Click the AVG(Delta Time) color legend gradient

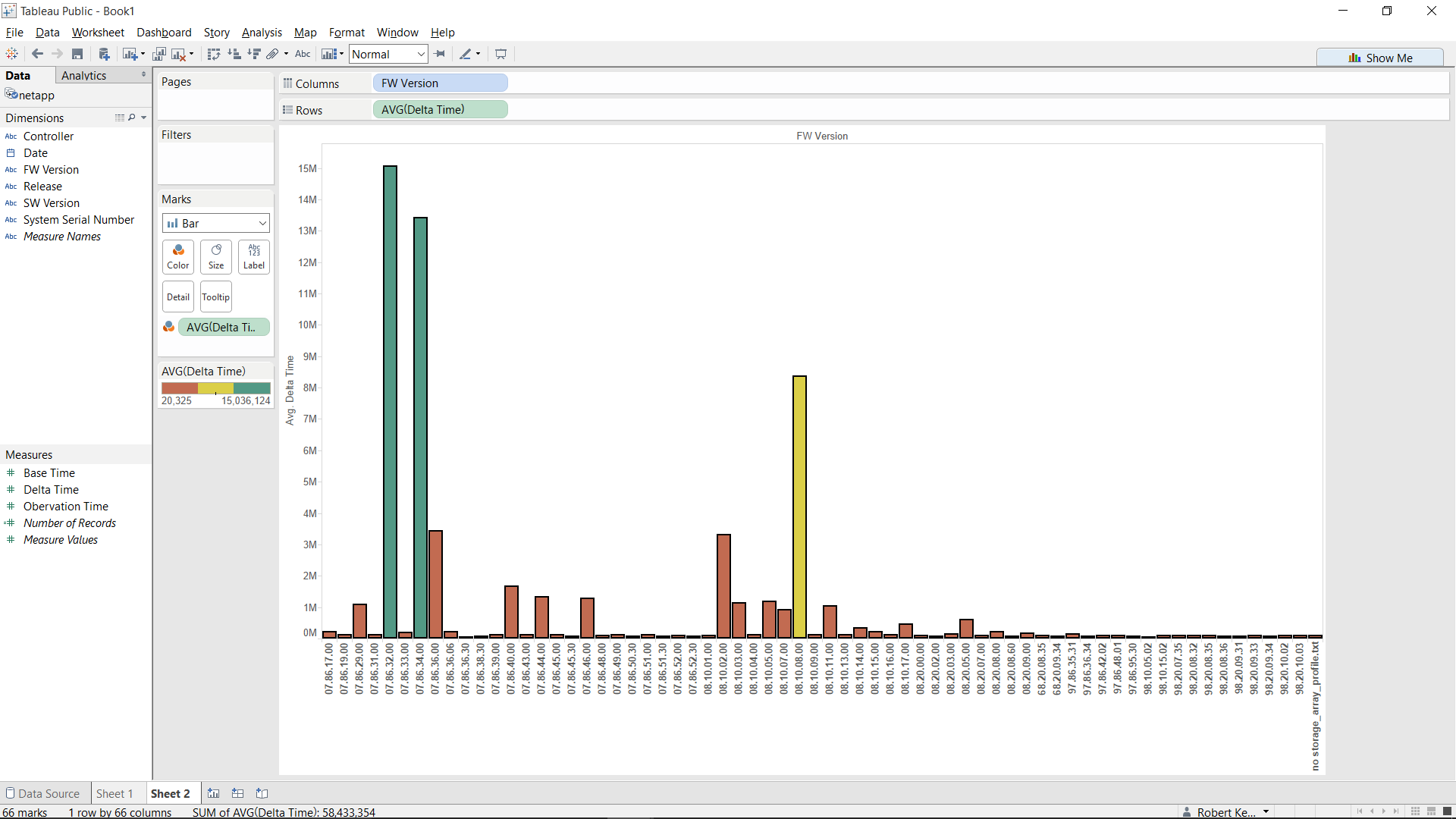click(216, 388)
